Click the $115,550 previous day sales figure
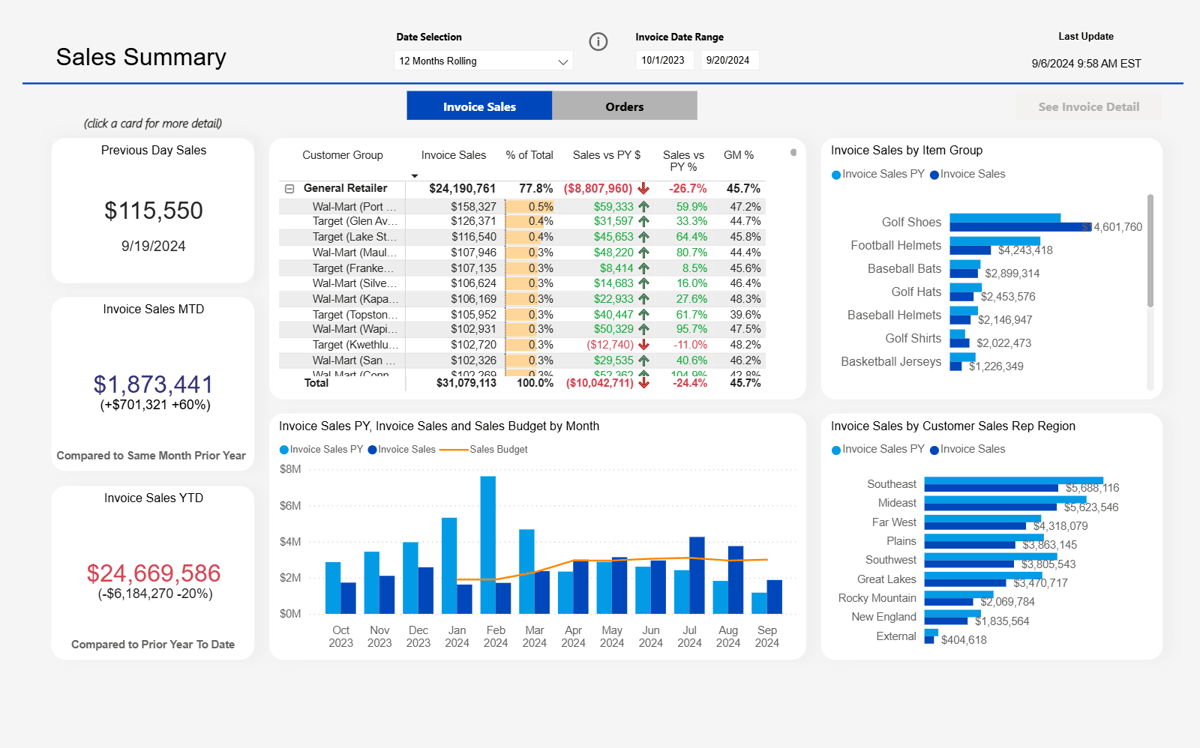Screen dimensions: 1200x748 [x=153, y=211]
